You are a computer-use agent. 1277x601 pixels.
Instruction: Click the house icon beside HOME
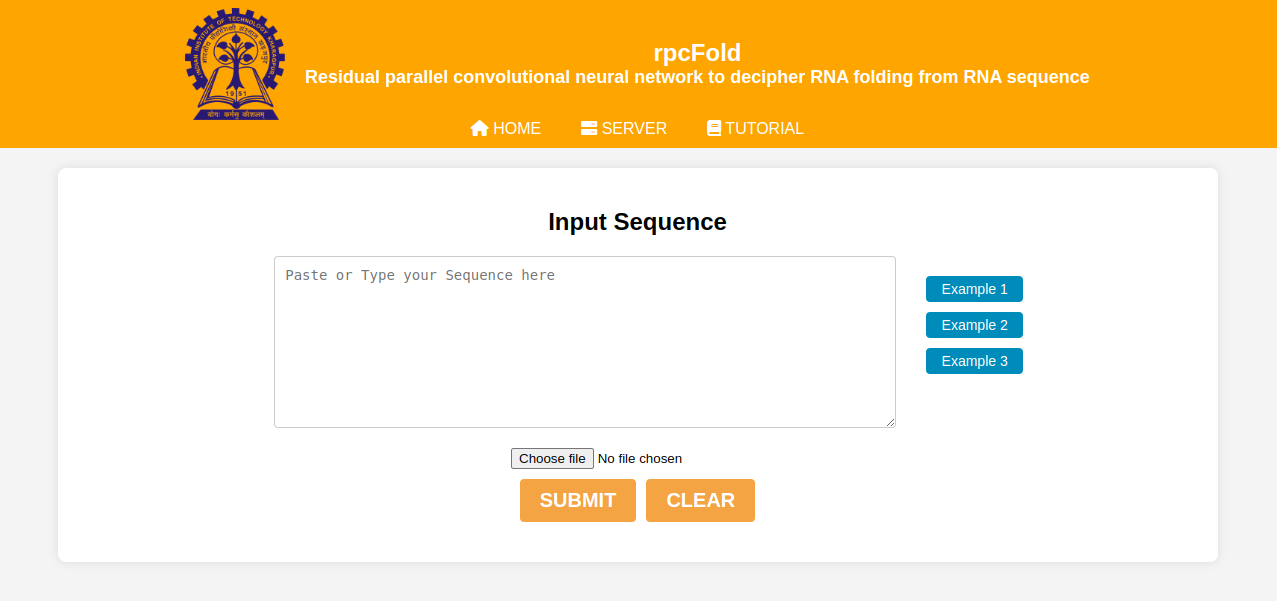(x=479, y=128)
